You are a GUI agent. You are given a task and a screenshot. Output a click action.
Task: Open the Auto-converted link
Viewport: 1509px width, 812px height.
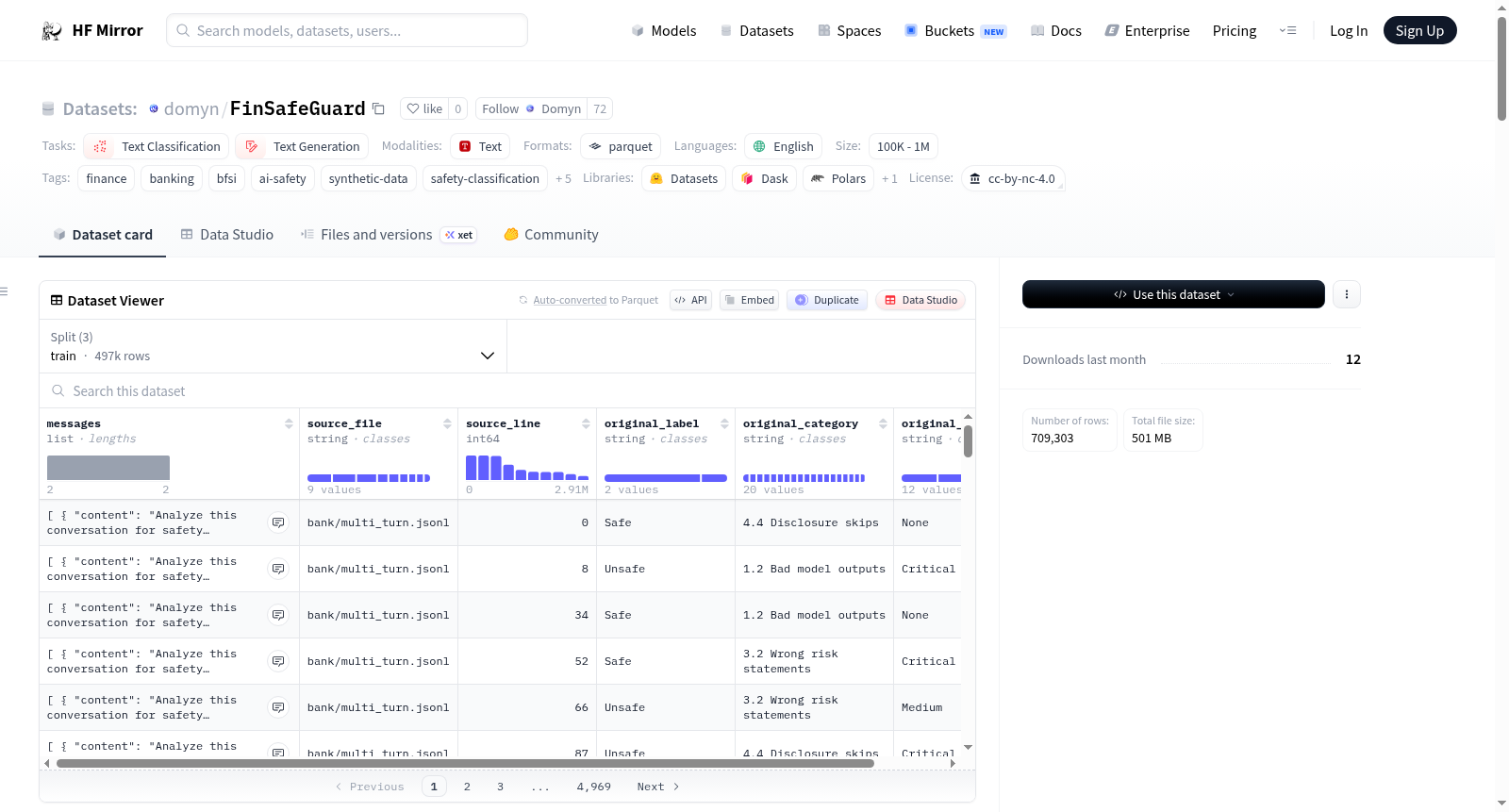[x=570, y=300]
